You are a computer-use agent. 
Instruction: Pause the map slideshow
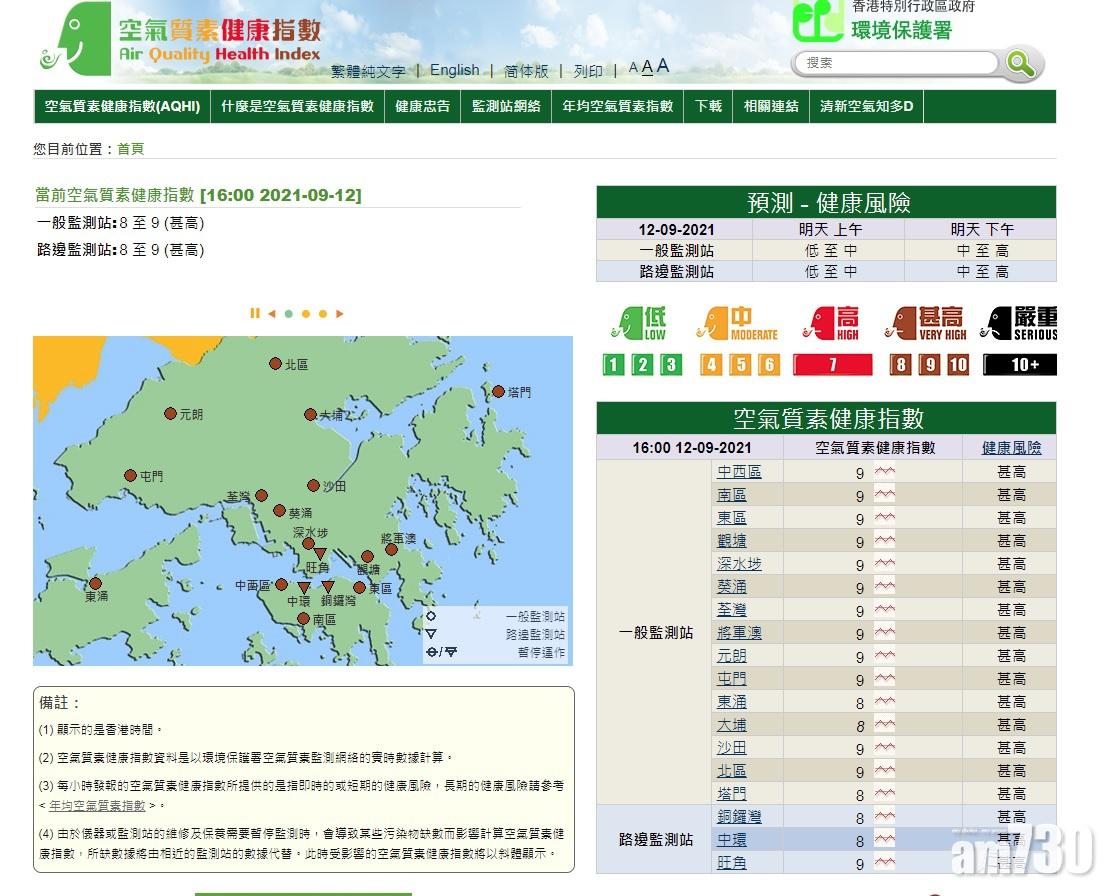(x=255, y=314)
